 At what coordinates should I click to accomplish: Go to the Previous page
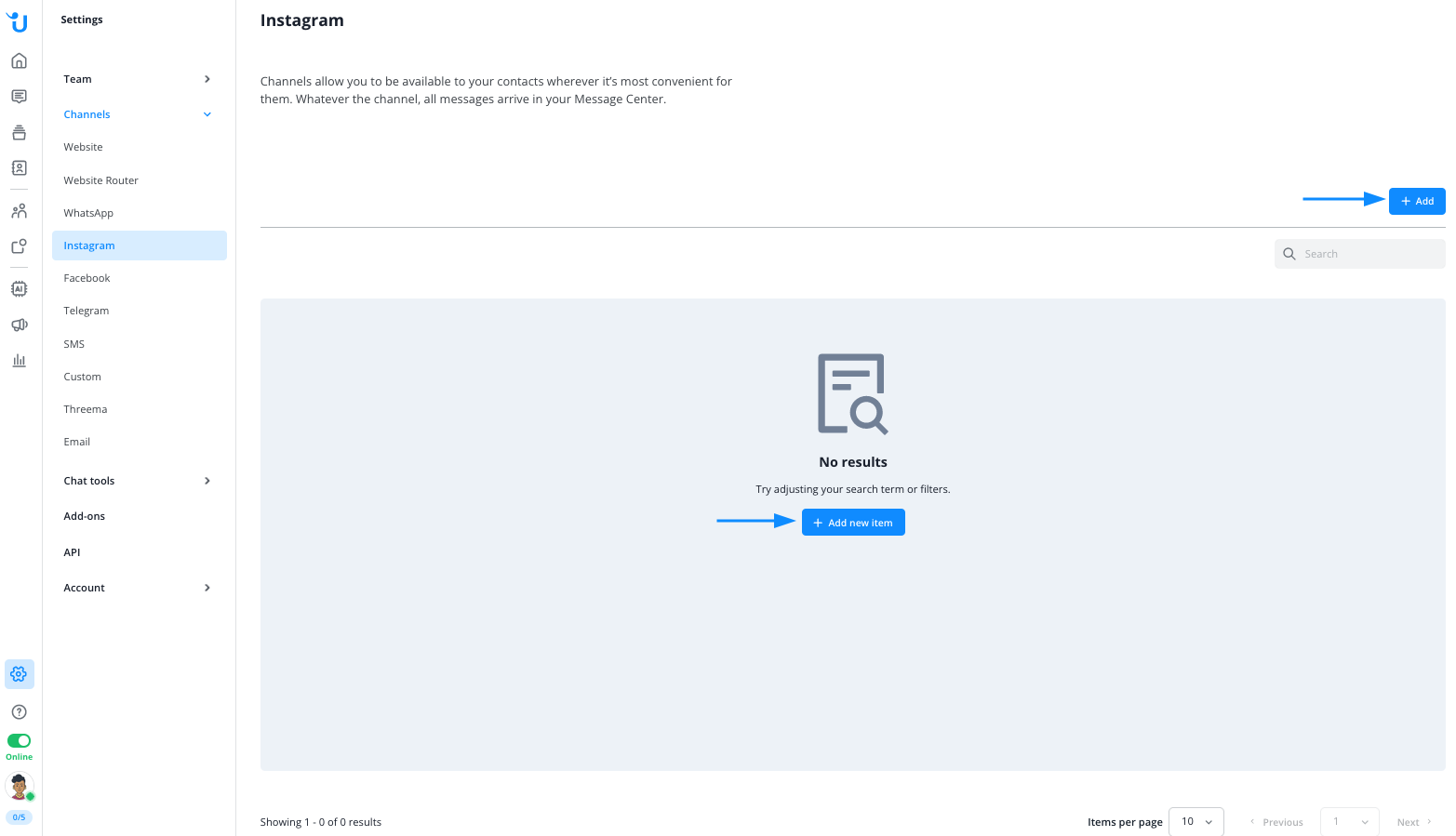pyautogui.click(x=1276, y=822)
